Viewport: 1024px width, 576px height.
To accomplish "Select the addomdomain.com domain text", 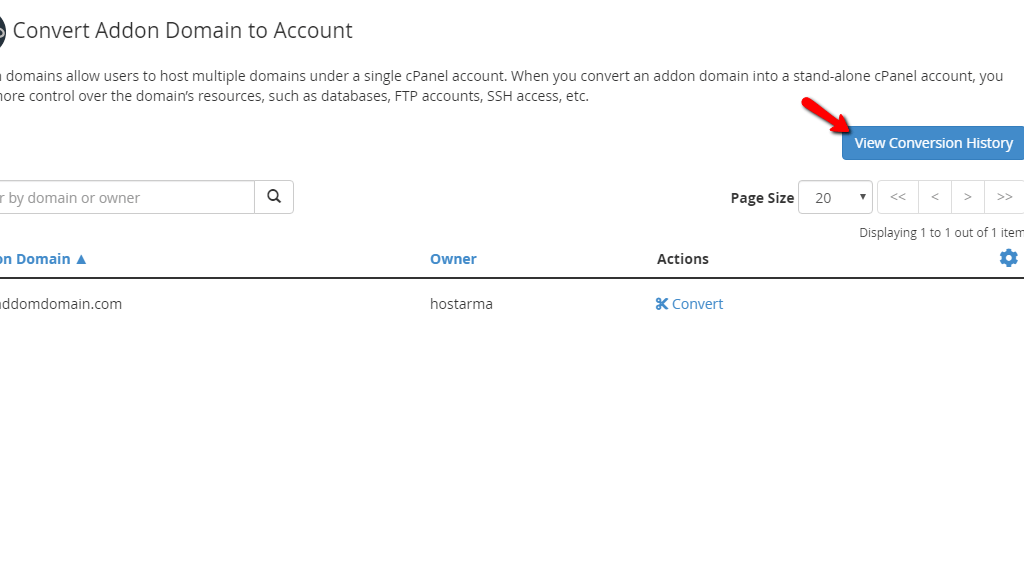I will pyautogui.click(x=61, y=304).
